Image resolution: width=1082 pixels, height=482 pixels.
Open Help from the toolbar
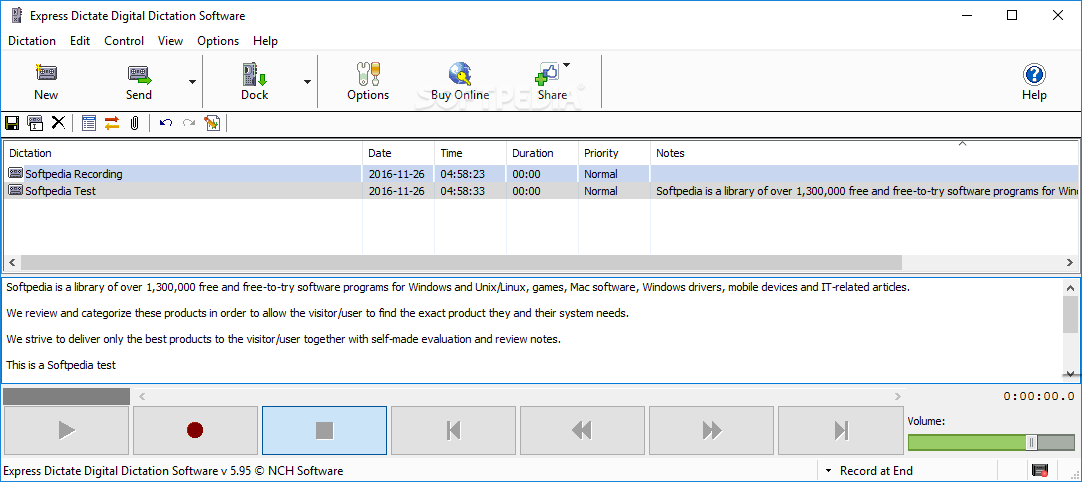point(1034,81)
